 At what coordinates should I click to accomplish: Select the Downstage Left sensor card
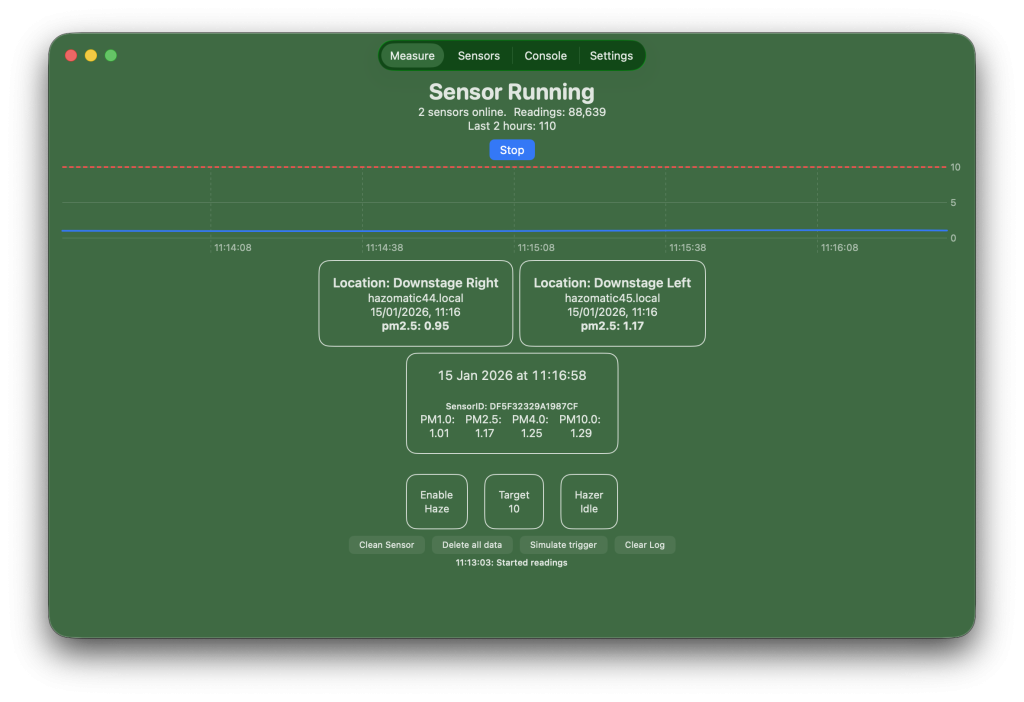[612, 304]
